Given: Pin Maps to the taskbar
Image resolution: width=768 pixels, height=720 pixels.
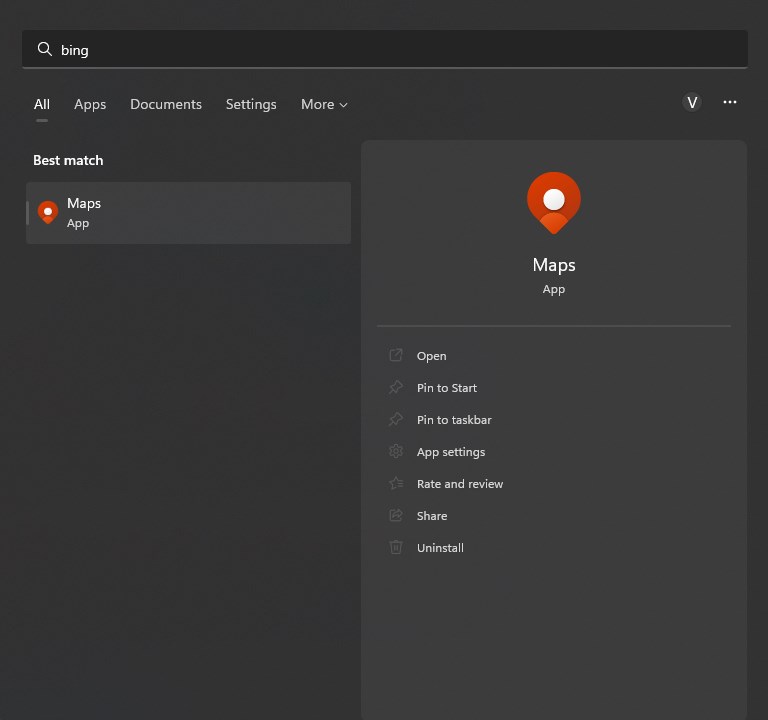Looking at the screenshot, I should (x=453, y=420).
